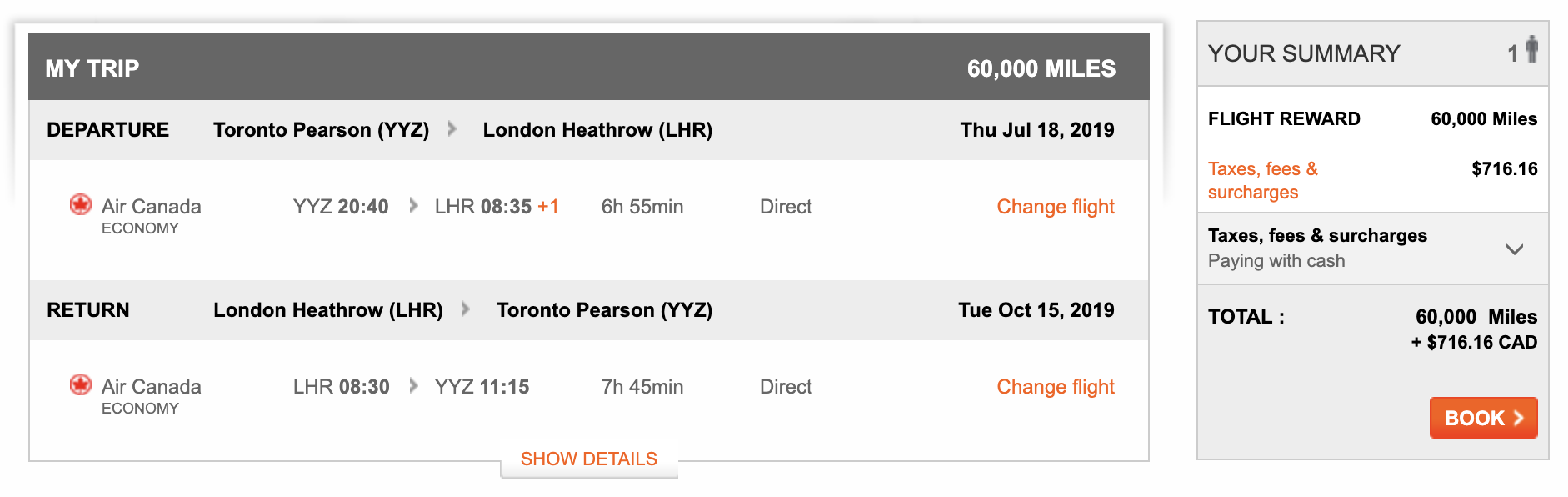Viewport: 1568px width, 497px height.
Task: Click arrow between Toronto Pearson and London Heathrow header
Action: click(452, 129)
